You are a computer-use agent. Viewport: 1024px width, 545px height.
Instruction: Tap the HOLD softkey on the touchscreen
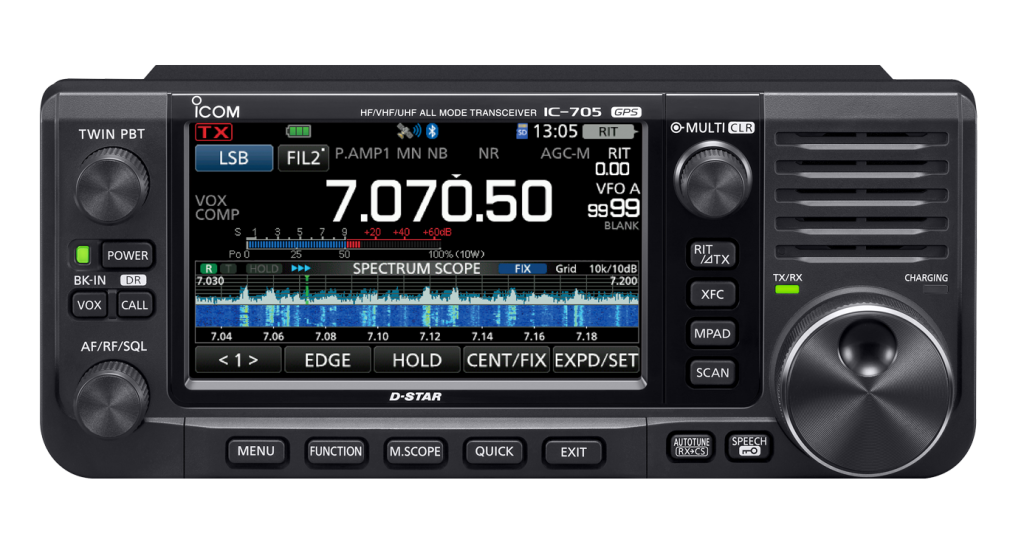[x=417, y=360]
